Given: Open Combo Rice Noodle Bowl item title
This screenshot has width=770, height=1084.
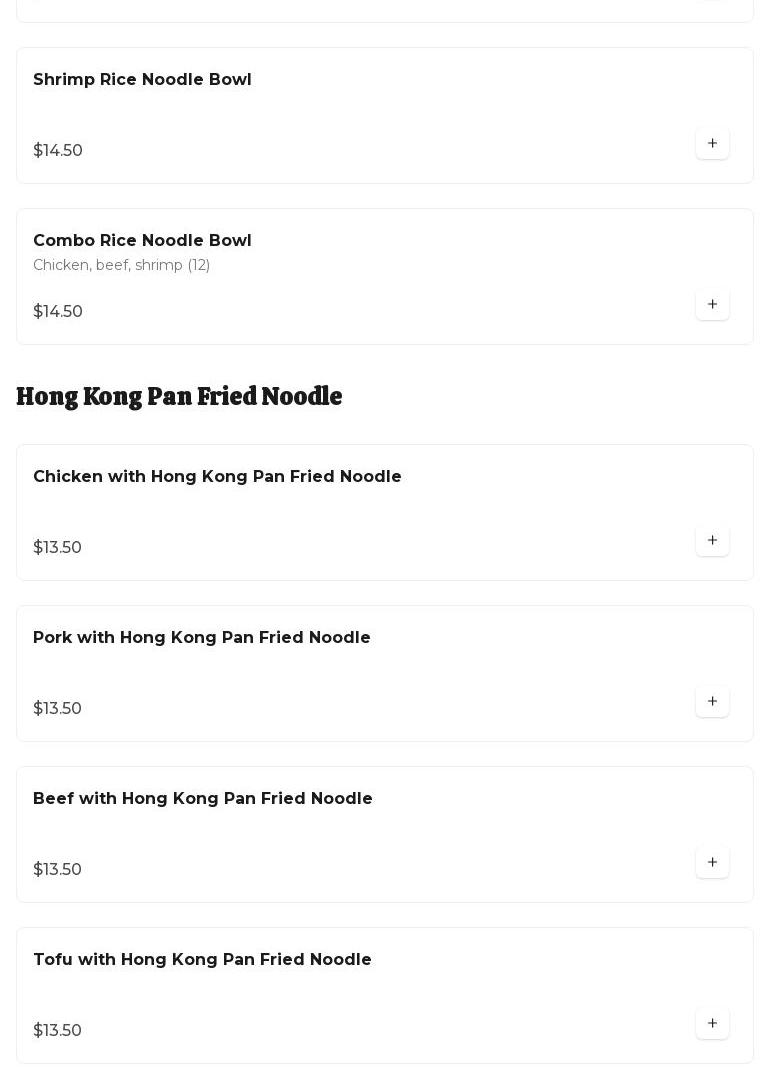Looking at the screenshot, I should [142, 241].
